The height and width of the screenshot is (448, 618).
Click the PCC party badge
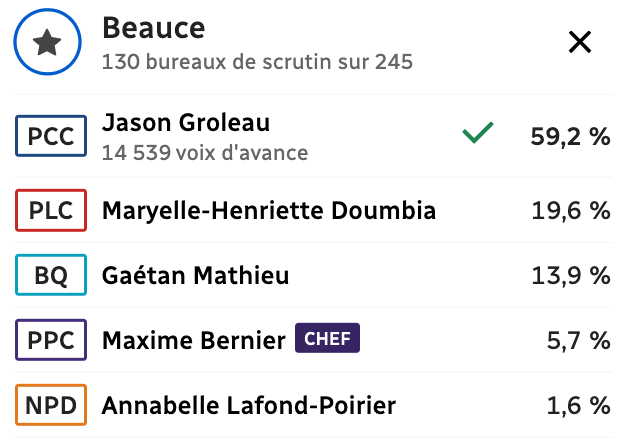coord(51,136)
